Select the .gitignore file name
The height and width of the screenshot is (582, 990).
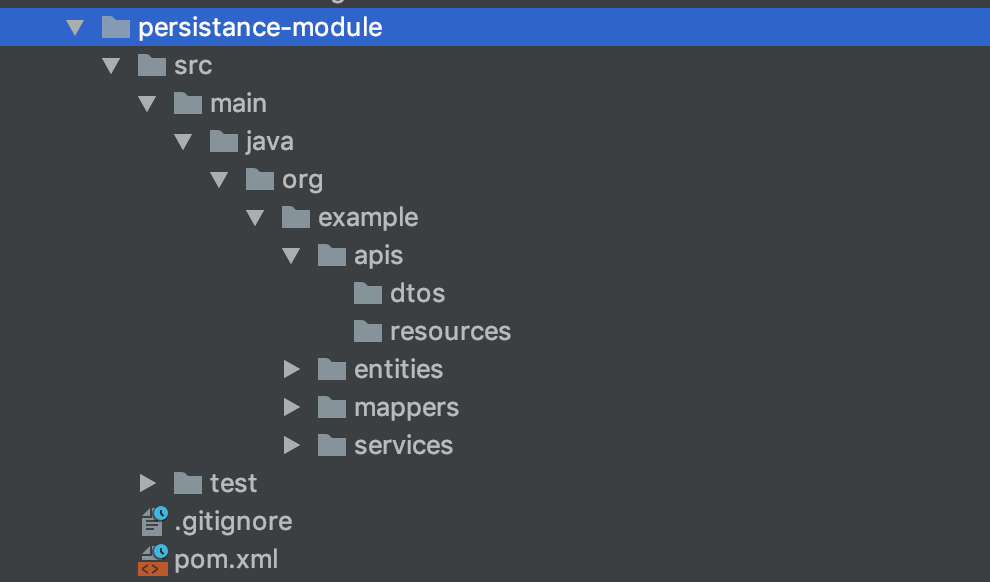(x=233, y=521)
